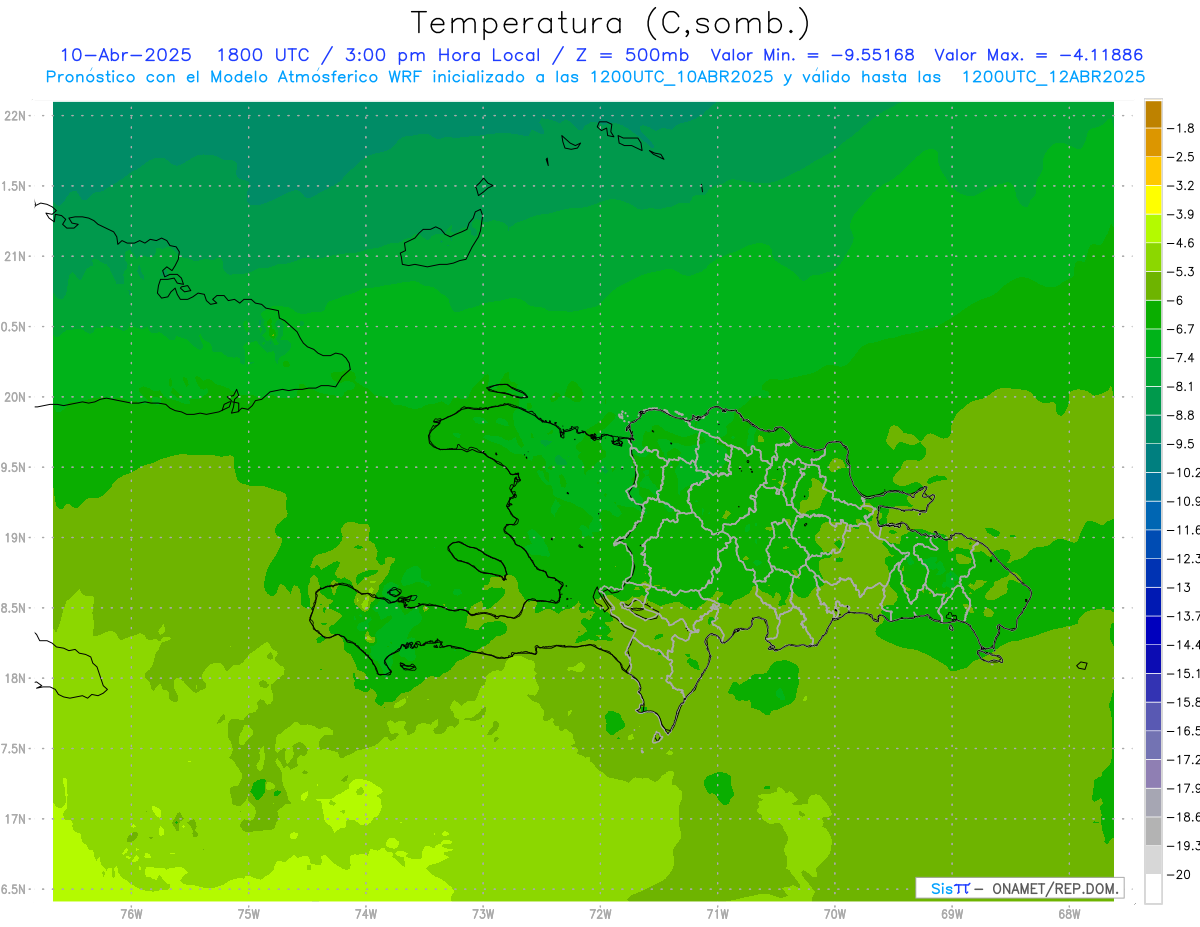
Task: Select the date text "10-Abr-2025"
Action: (x=126, y=55)
